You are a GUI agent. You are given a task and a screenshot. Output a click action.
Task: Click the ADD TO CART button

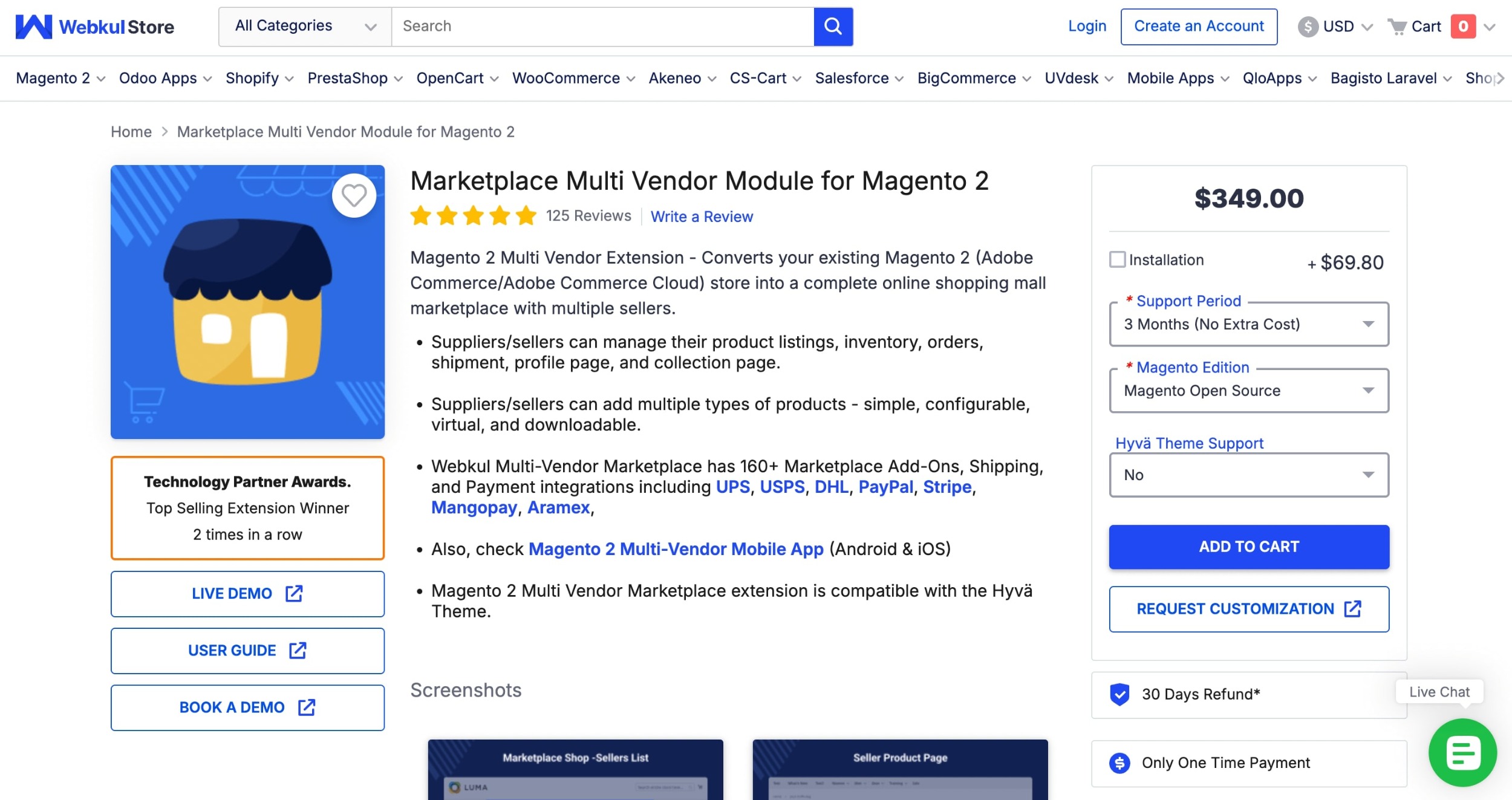(x=1248, y=547)
